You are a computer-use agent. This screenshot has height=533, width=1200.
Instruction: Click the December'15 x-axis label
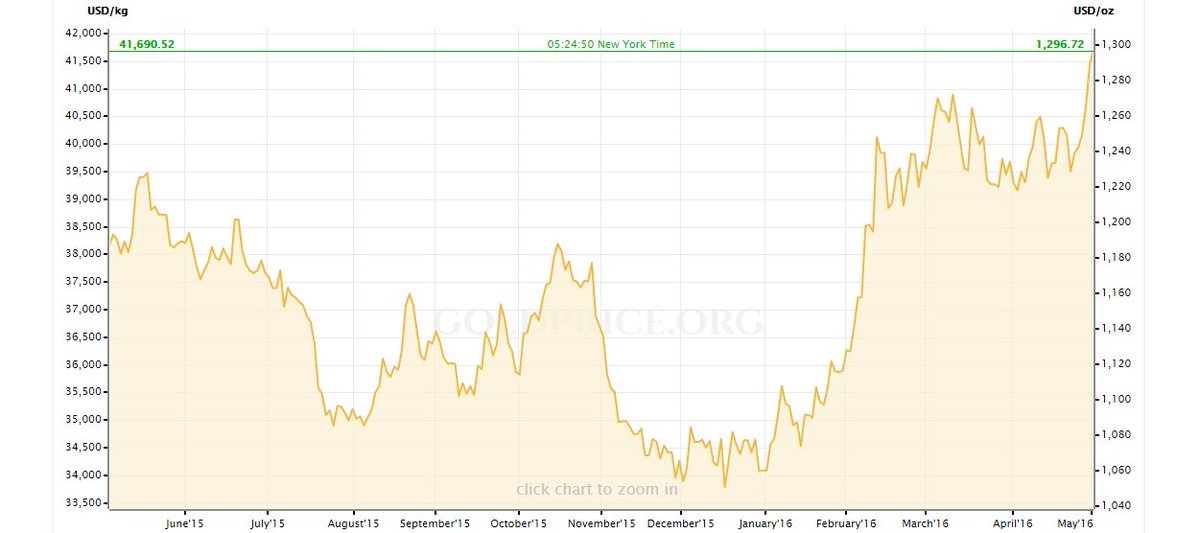681,522
